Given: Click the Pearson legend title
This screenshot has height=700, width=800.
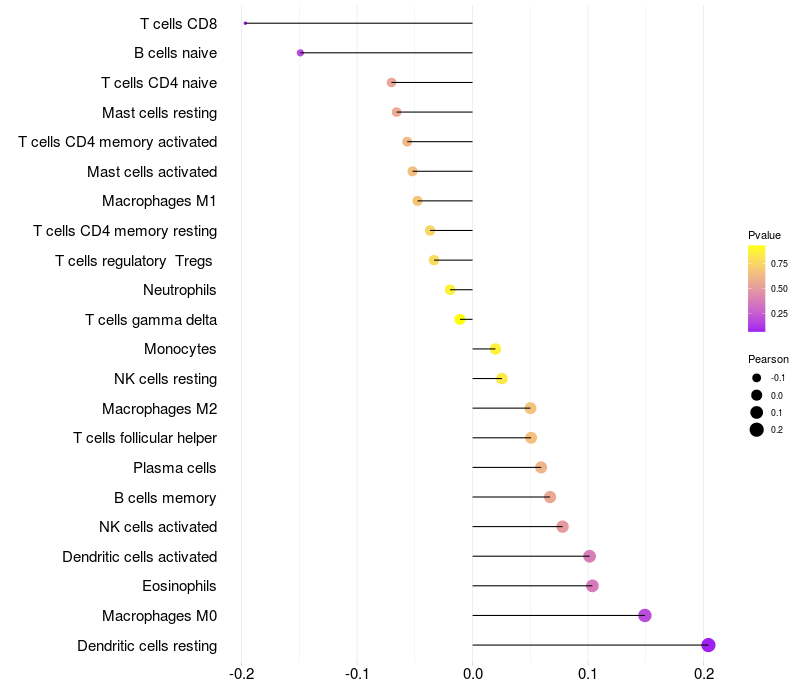Looking at the screenshot, I should (768, 359).
